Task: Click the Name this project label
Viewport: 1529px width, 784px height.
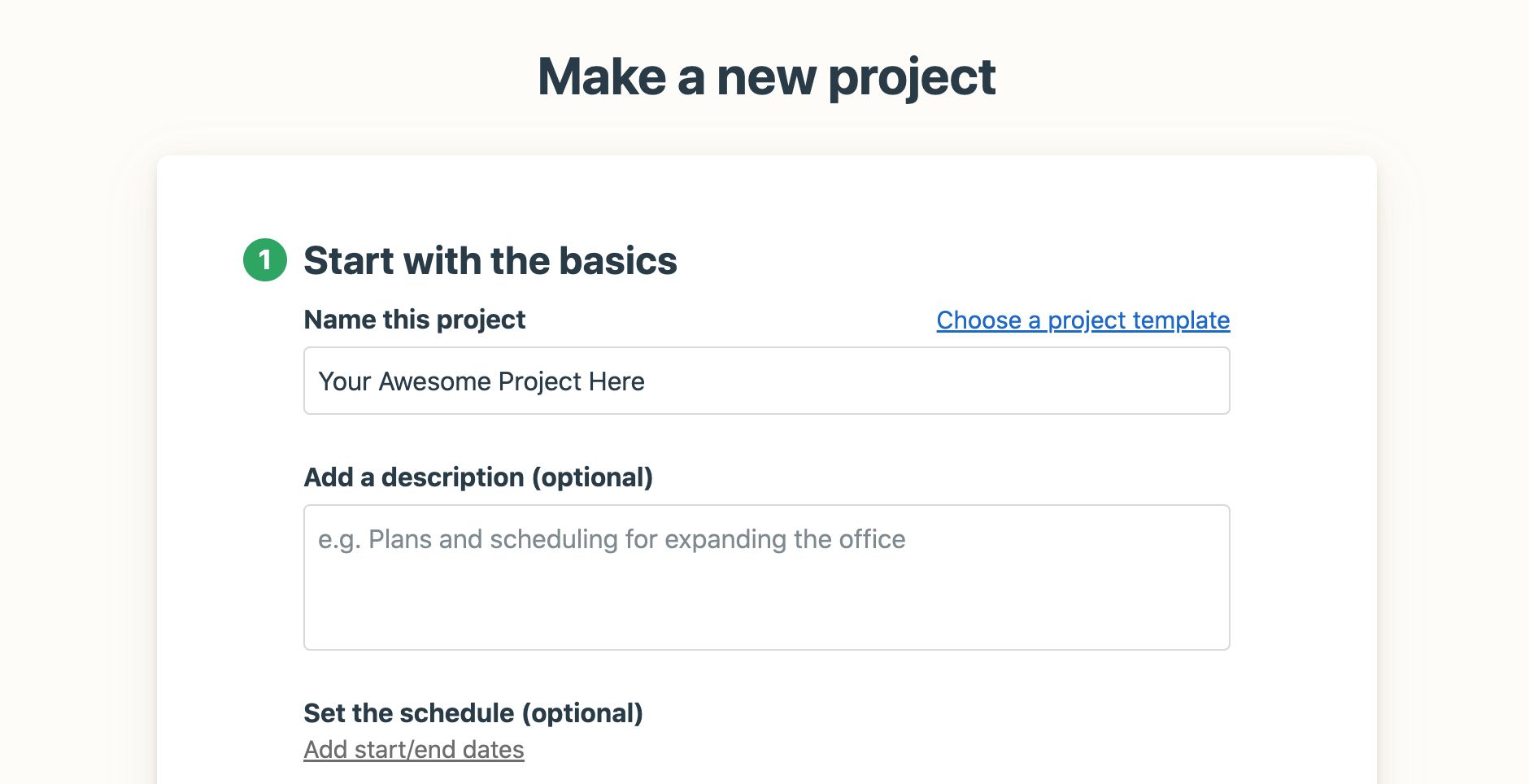Action: [414, 320]
